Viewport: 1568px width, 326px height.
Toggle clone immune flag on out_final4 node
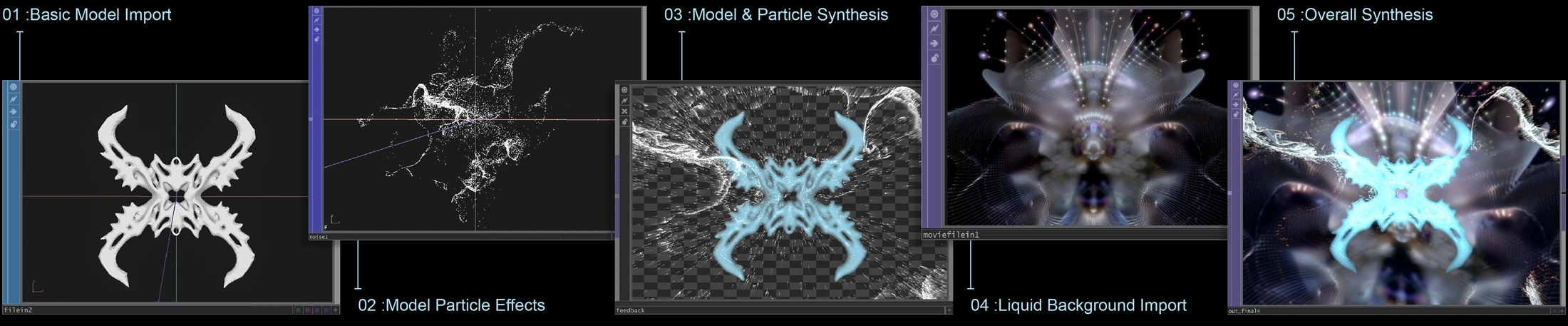tap(1235, 96)
